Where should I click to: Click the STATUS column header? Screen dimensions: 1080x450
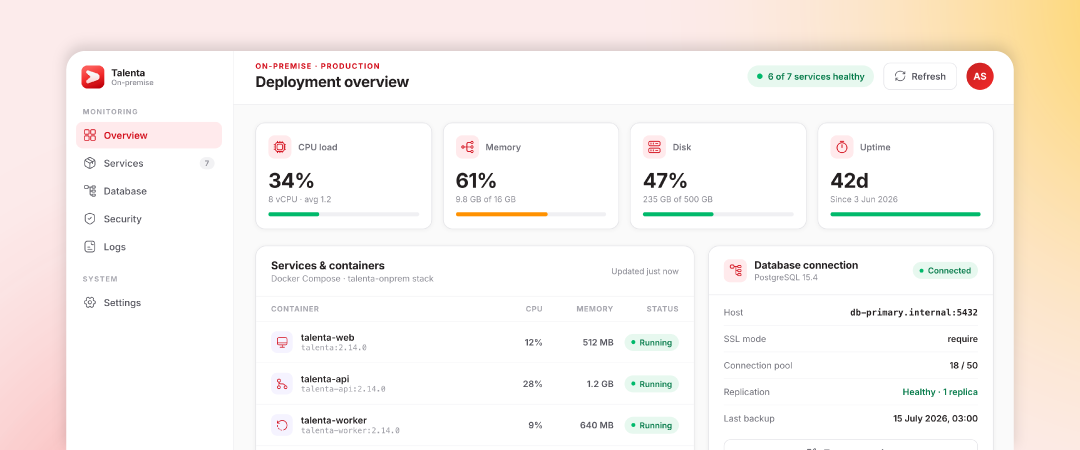coord(662,309)
